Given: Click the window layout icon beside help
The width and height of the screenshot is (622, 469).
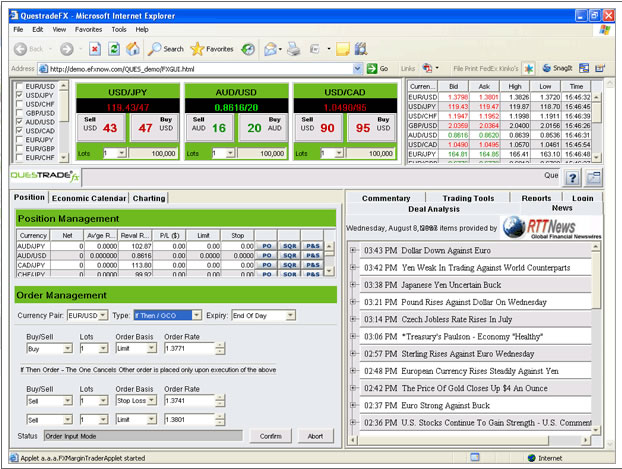Looking at the screenshot, I should (593, 178).
